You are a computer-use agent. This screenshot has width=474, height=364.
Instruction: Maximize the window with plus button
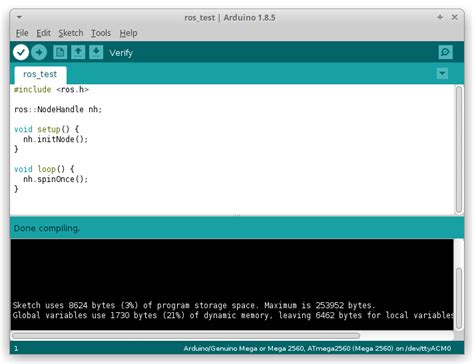click(440, 17)
